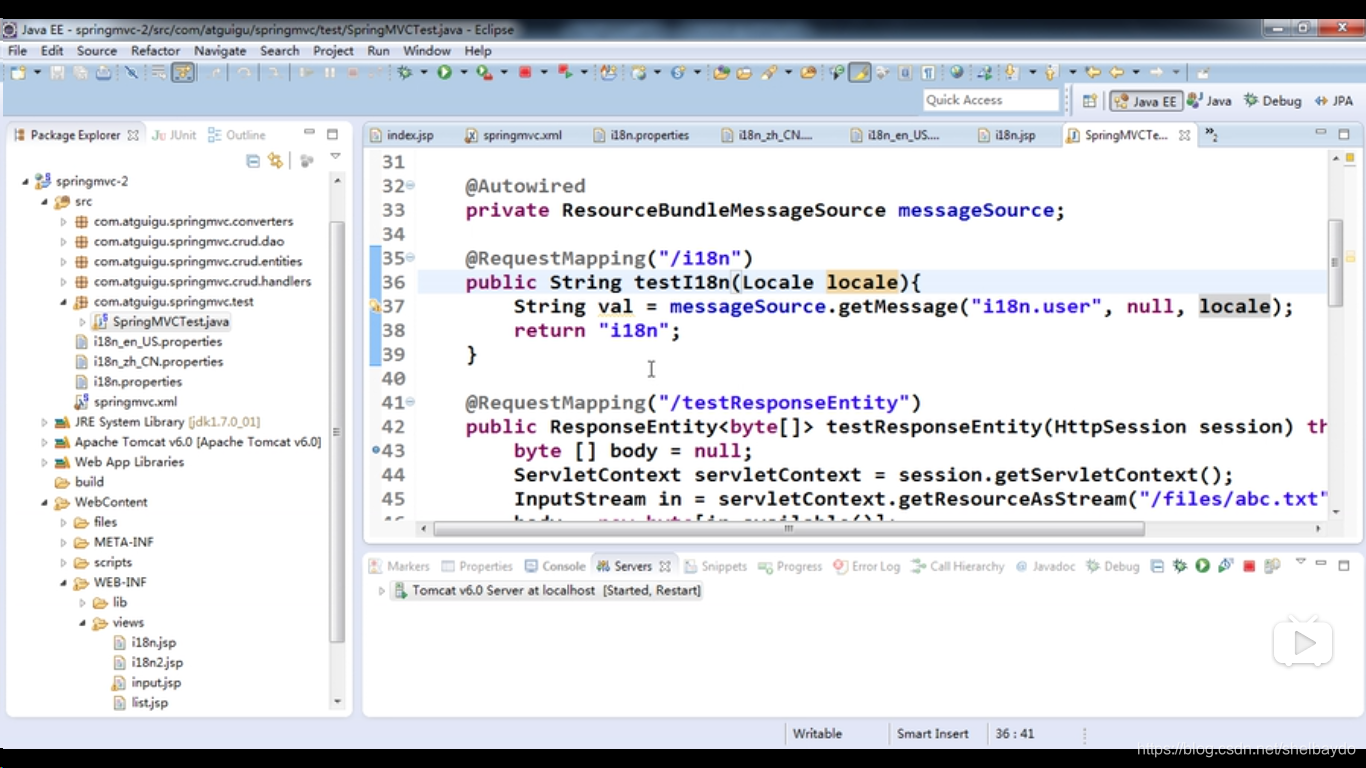Switch to the index.jsp editor tab
Viewport: 1366px width, 768px height.
click(x=401, y=135)
